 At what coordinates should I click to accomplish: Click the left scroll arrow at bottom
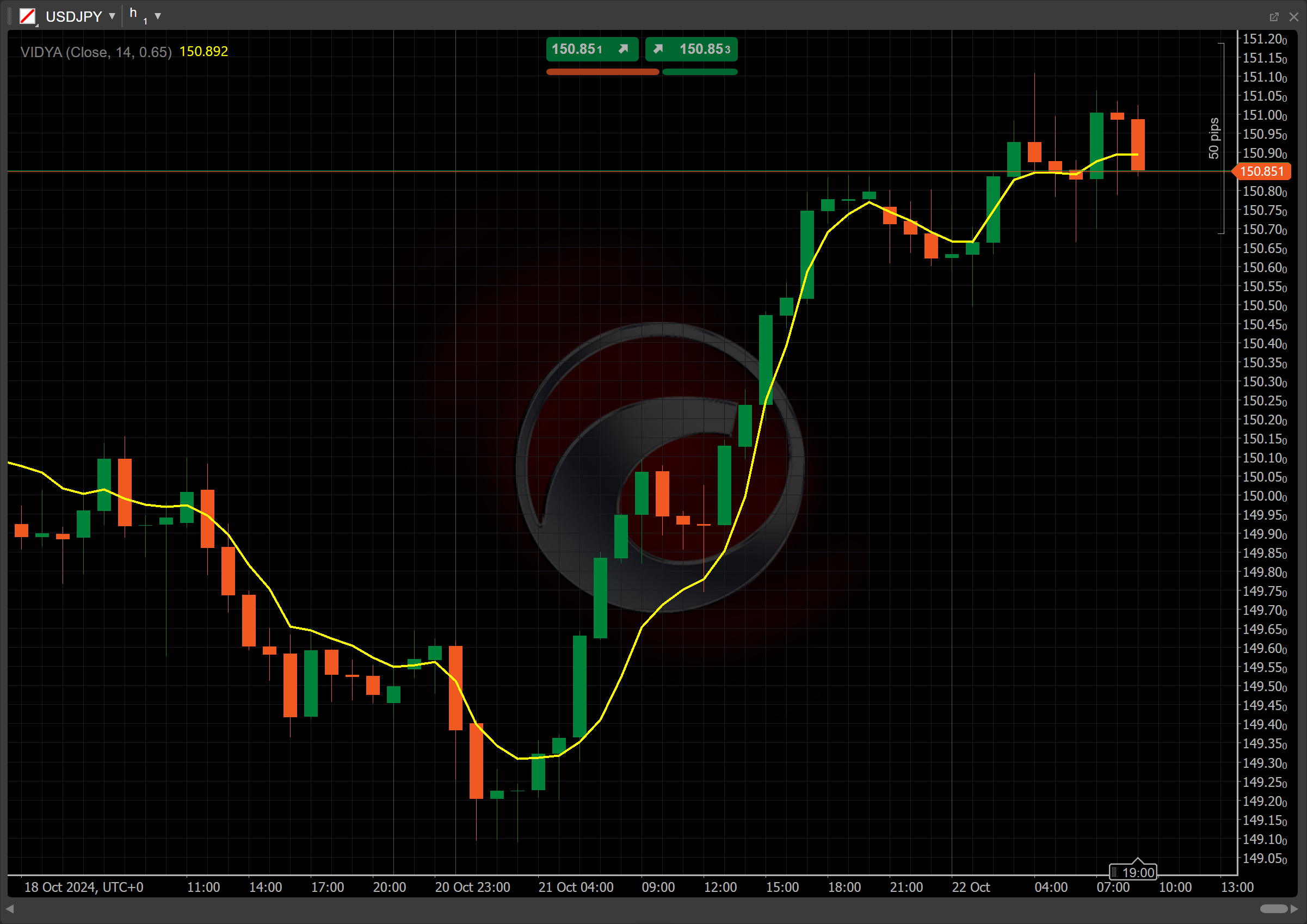(x=10, y=909)
